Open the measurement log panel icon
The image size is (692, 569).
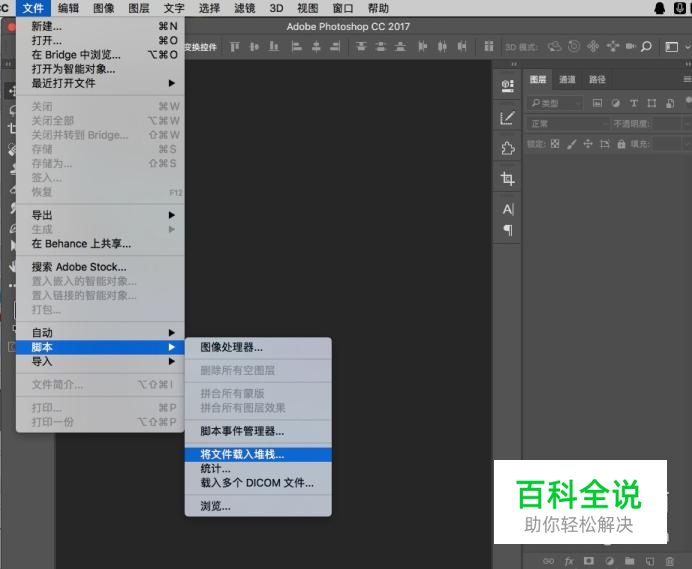coord(508,117)
